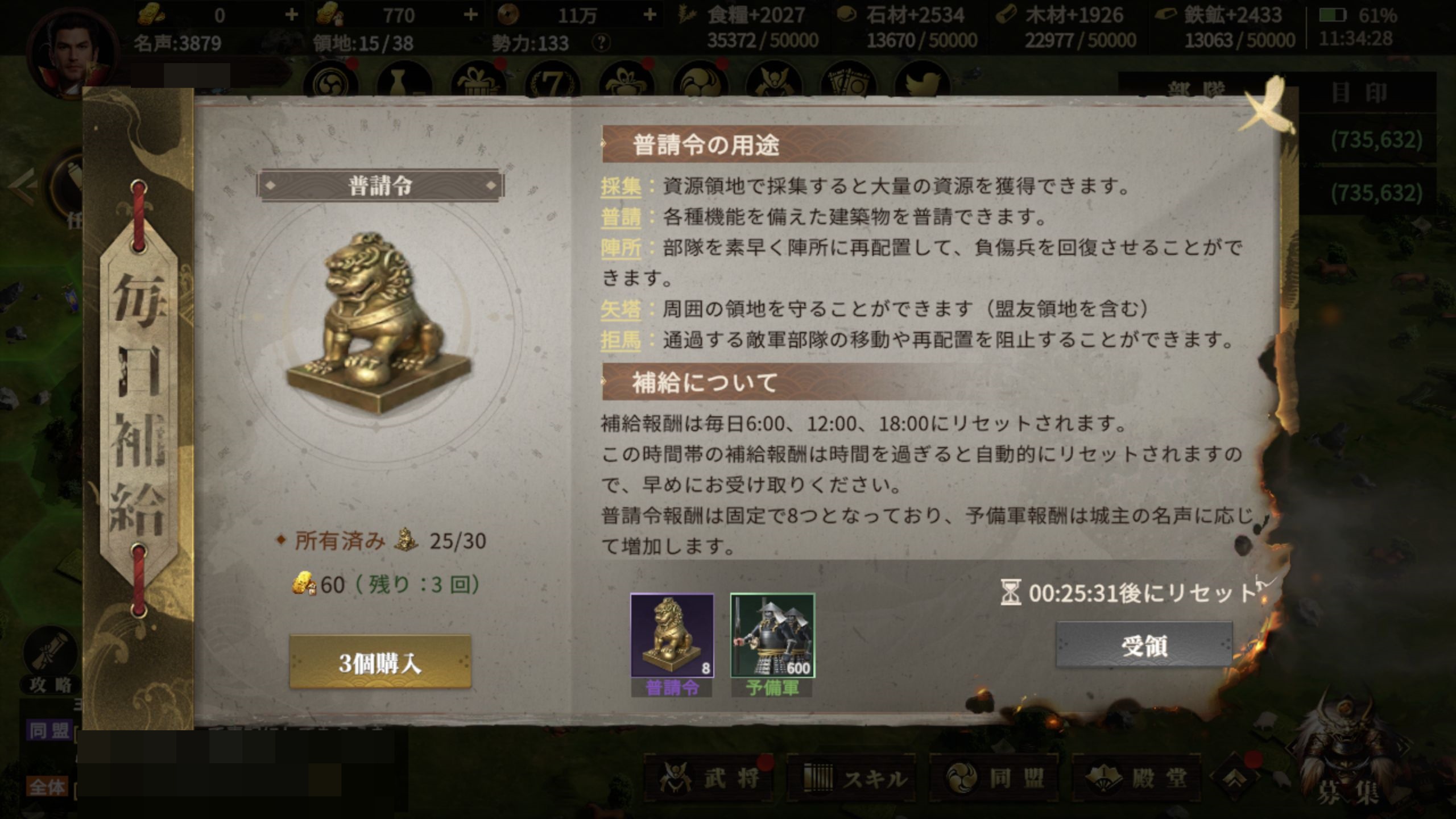
Task: Open the 矢塔 usage link
Action: tap(621, 309)
